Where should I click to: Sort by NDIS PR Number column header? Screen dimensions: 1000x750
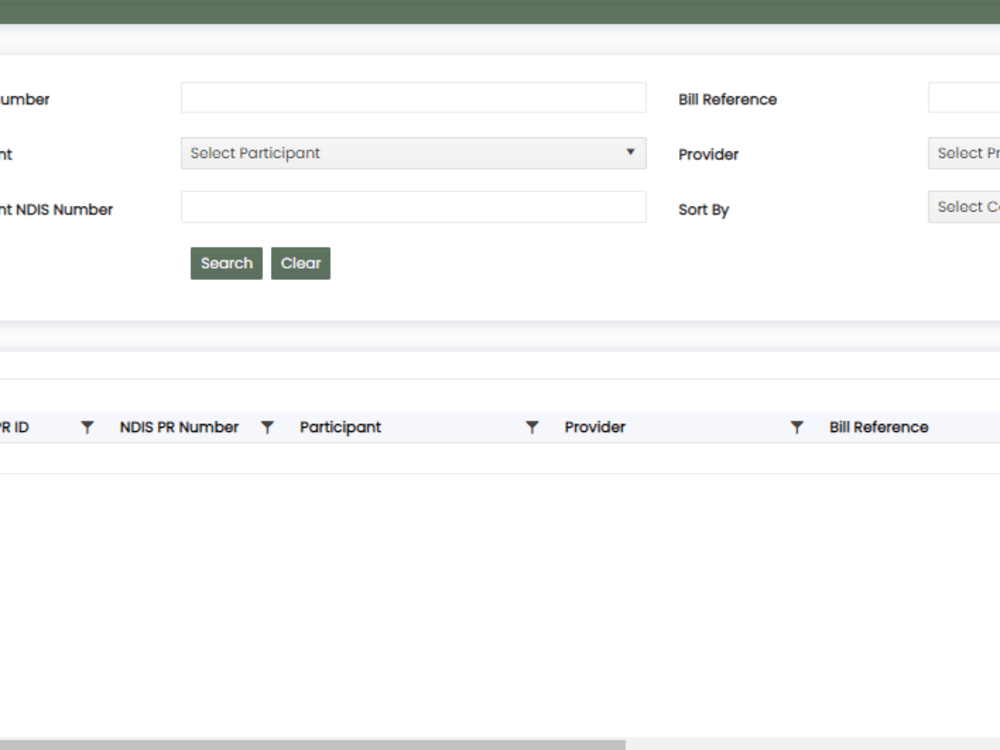point(179,427)
